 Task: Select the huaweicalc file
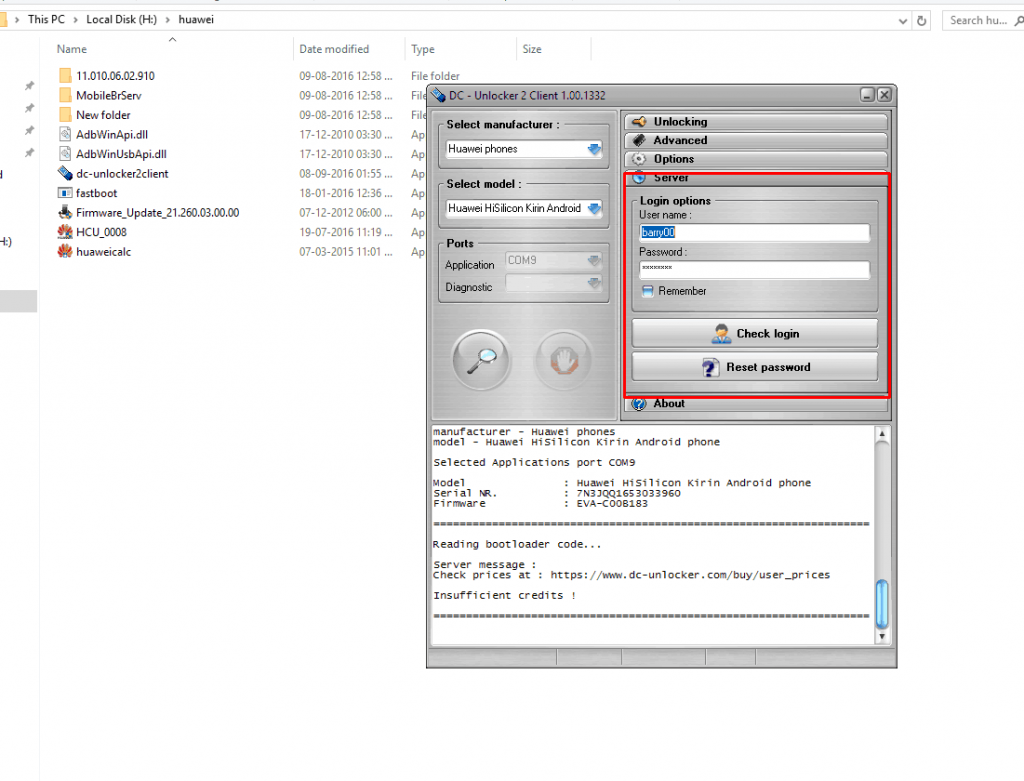[x=103, y=252]
